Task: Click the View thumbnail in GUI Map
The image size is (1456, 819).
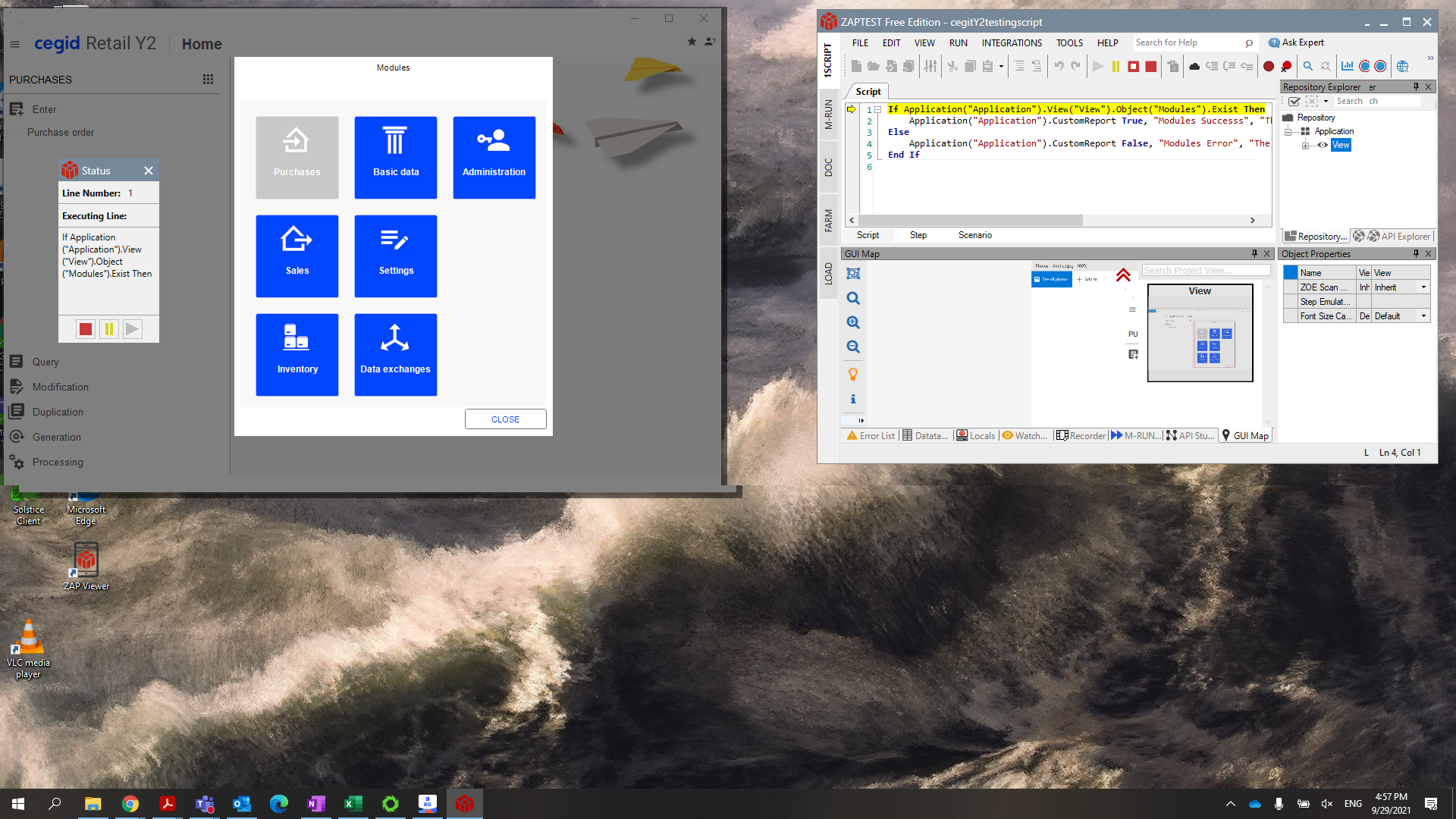Action: coord(1200,333)
